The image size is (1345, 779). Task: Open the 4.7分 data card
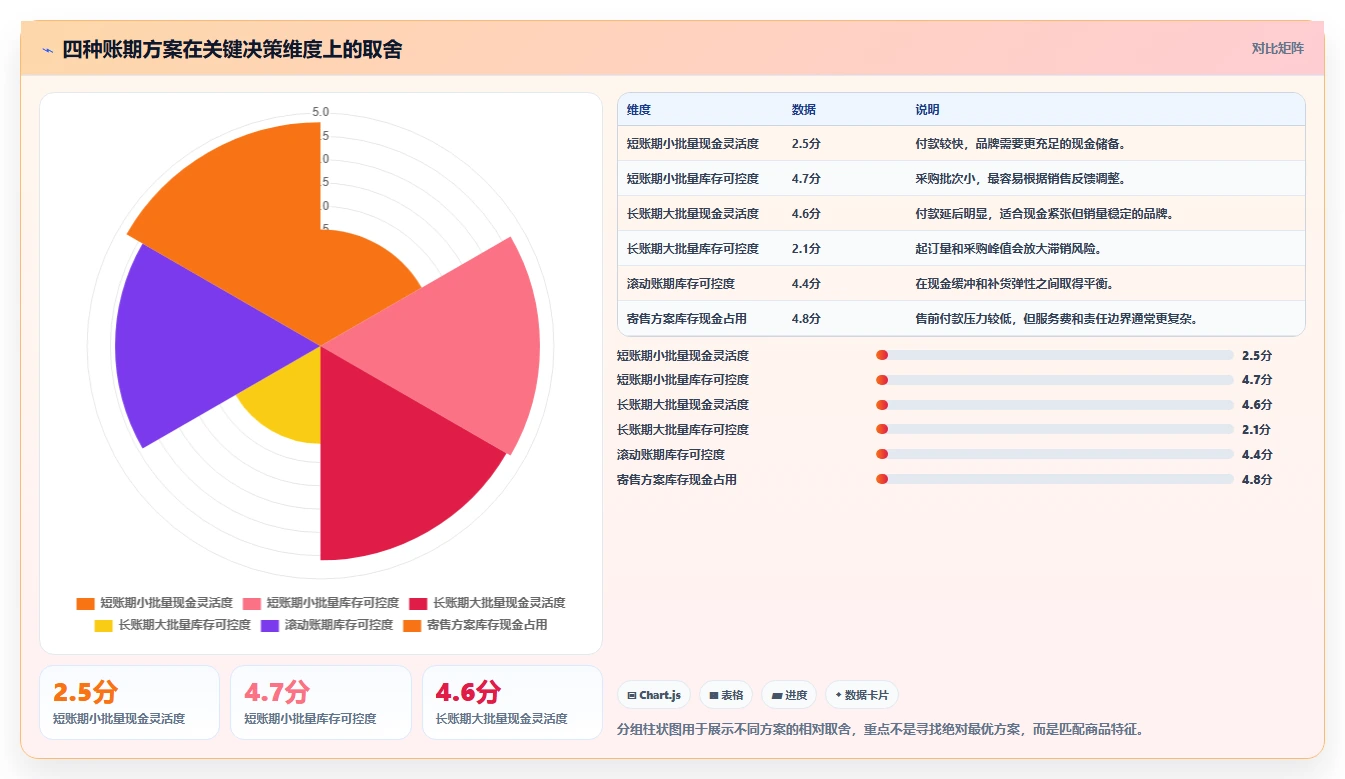(321, 703)
